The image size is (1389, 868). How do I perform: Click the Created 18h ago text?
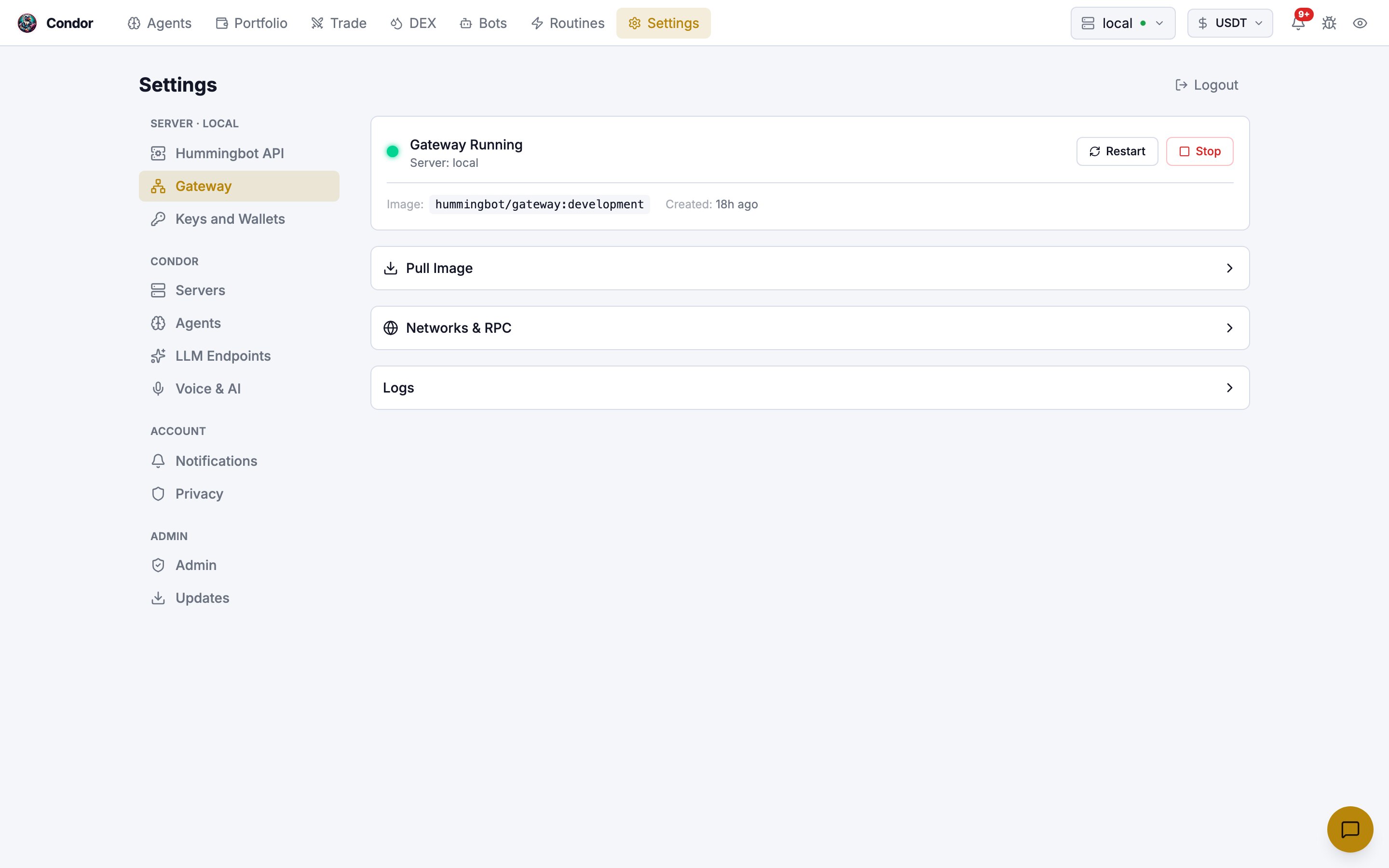click(712, 204)
